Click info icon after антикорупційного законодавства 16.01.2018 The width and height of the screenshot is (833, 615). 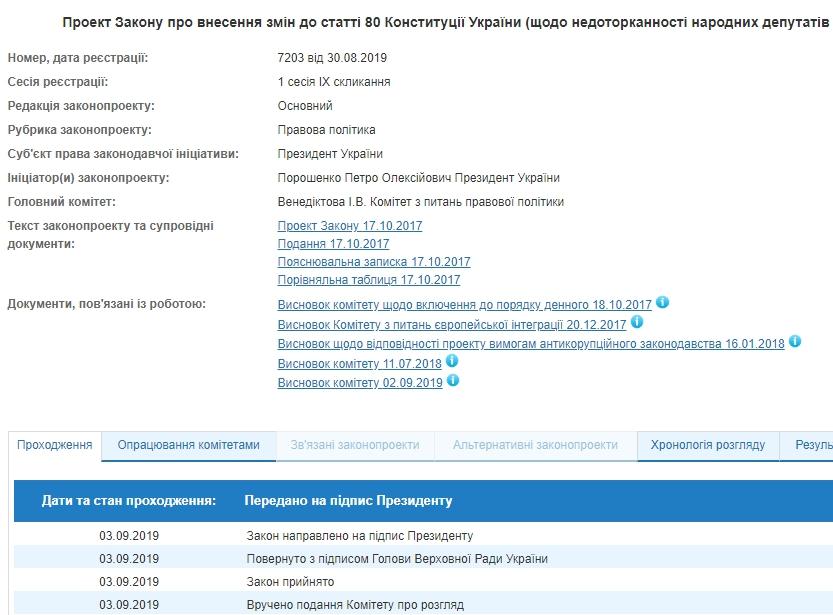pos(795,342)
